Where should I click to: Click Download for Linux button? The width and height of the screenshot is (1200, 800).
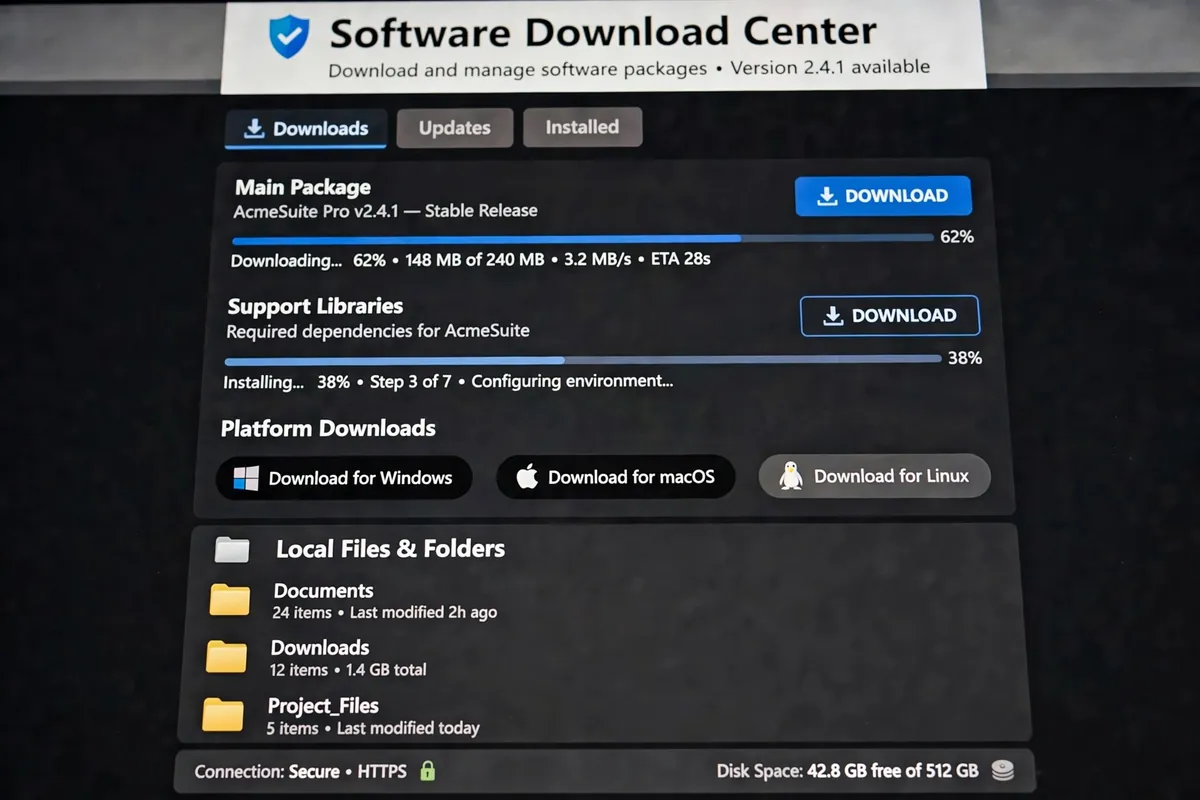pos(875,476)
